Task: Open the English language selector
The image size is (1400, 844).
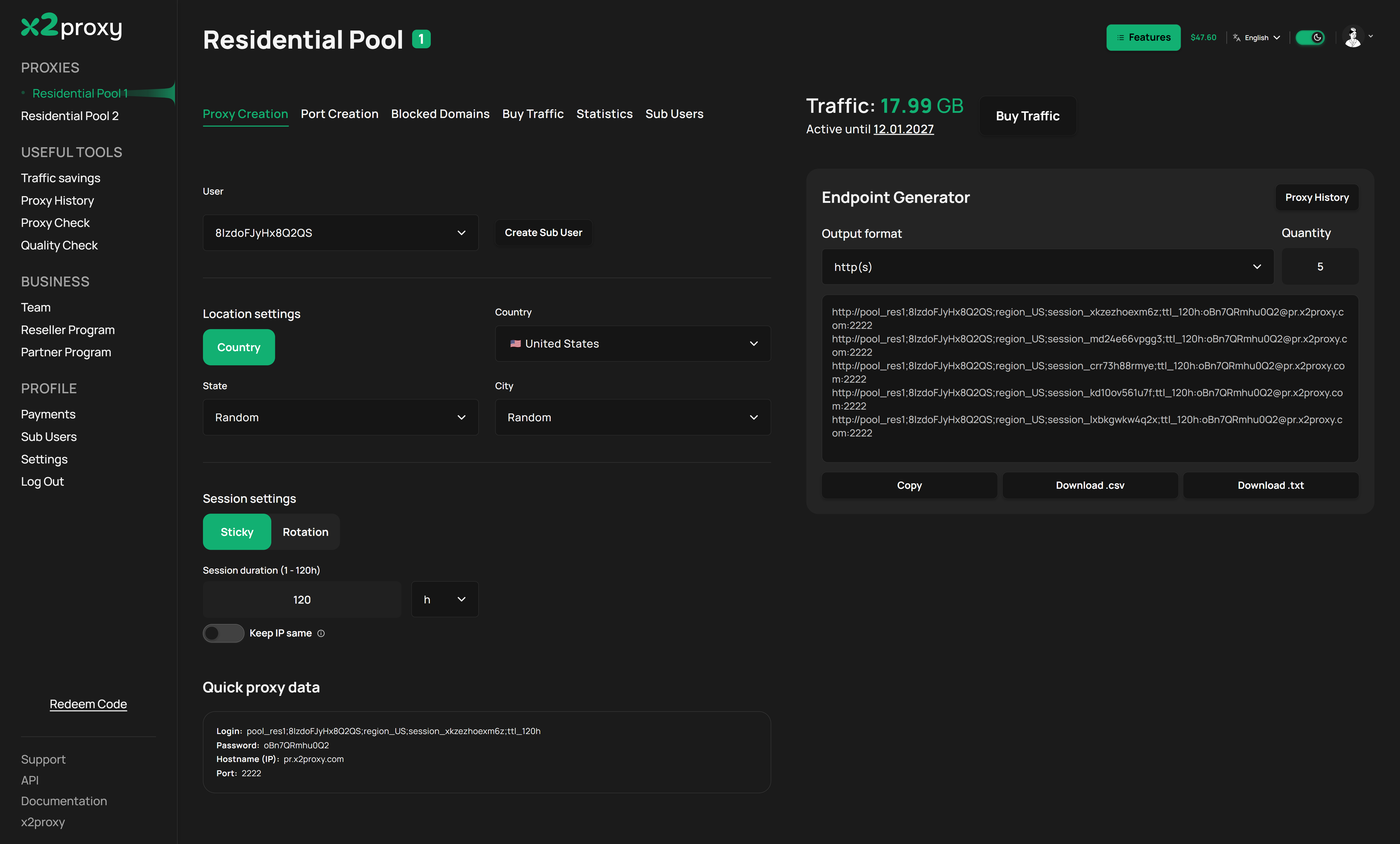Action: (1262, 38)
